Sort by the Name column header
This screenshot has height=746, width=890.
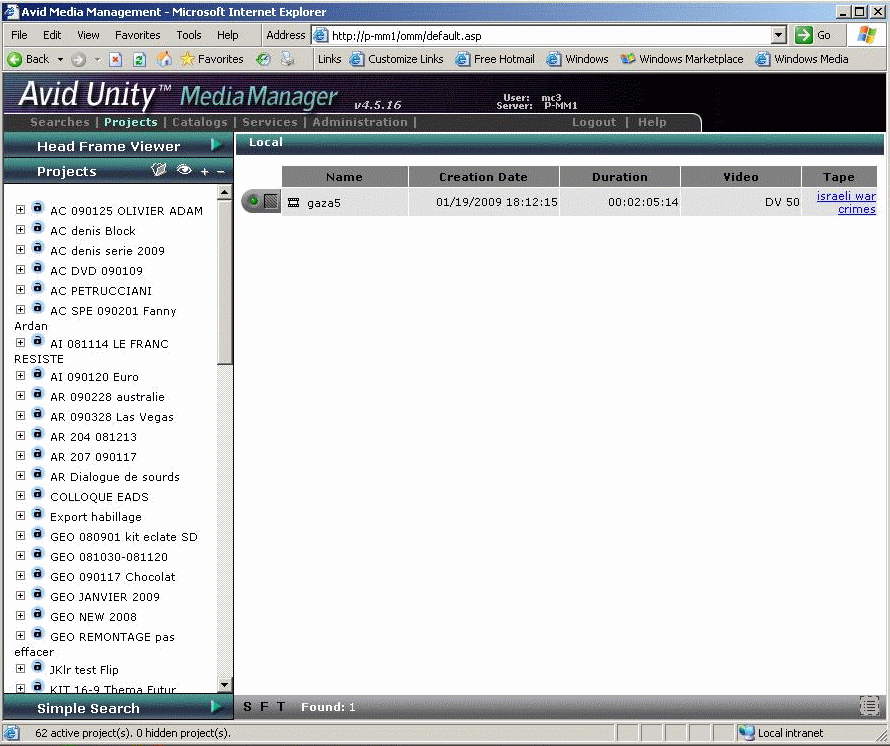pos(345,177)
